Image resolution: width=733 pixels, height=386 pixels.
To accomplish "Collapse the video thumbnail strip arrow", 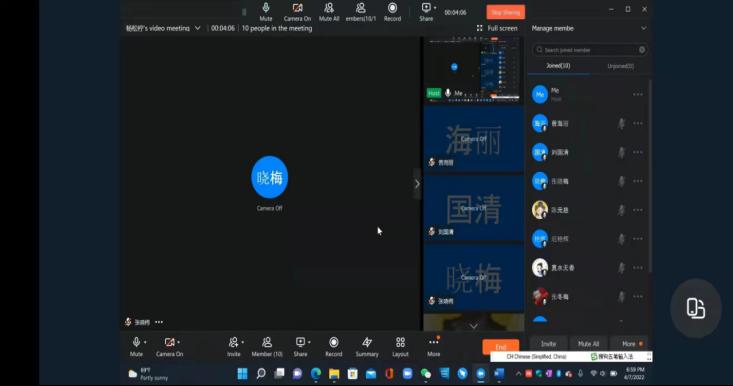I will pos(417,184).
